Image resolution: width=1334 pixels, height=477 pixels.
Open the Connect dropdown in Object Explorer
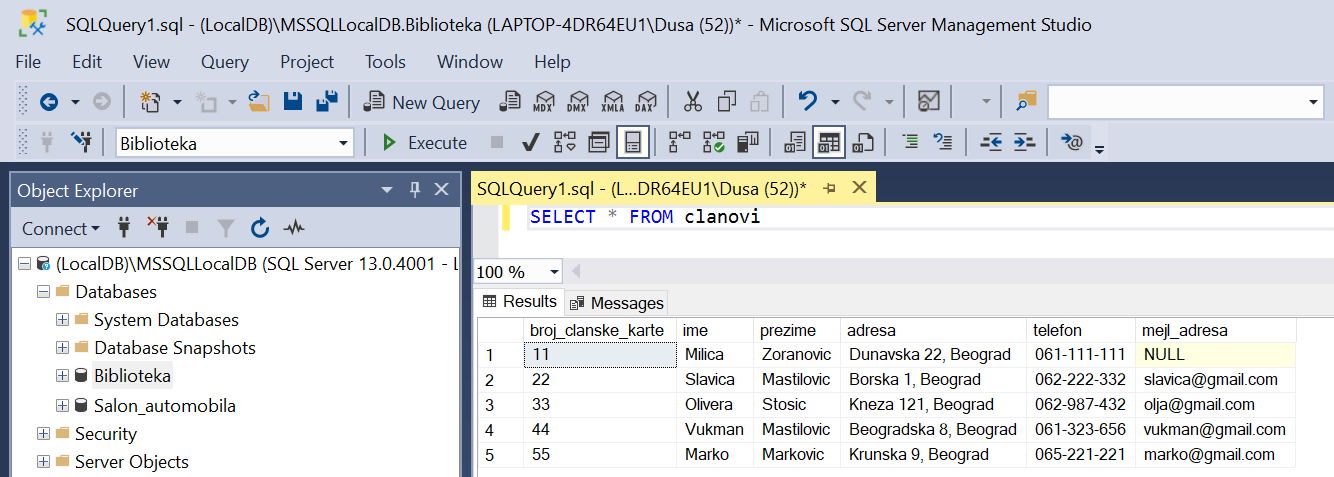[61, 229]
